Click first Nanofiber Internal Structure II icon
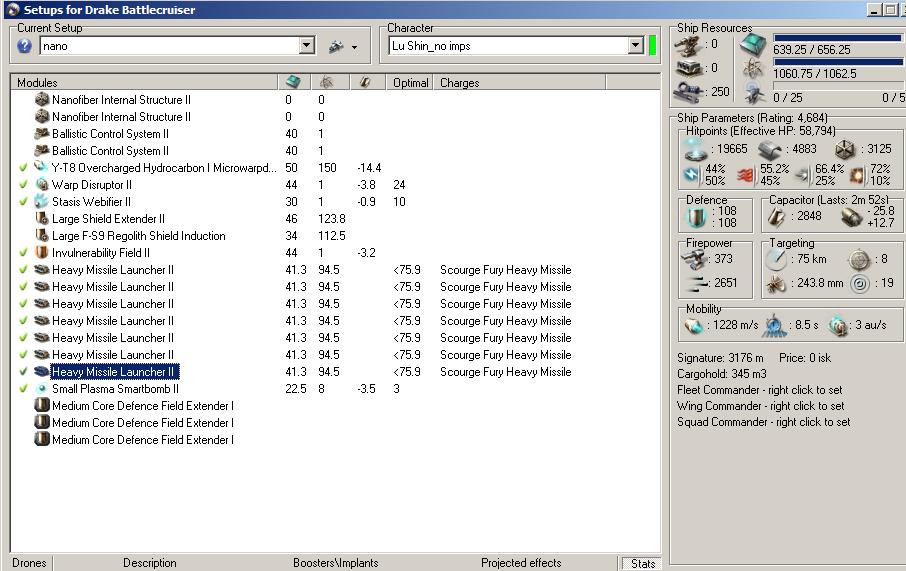The image size is (906, 571). 42,99
